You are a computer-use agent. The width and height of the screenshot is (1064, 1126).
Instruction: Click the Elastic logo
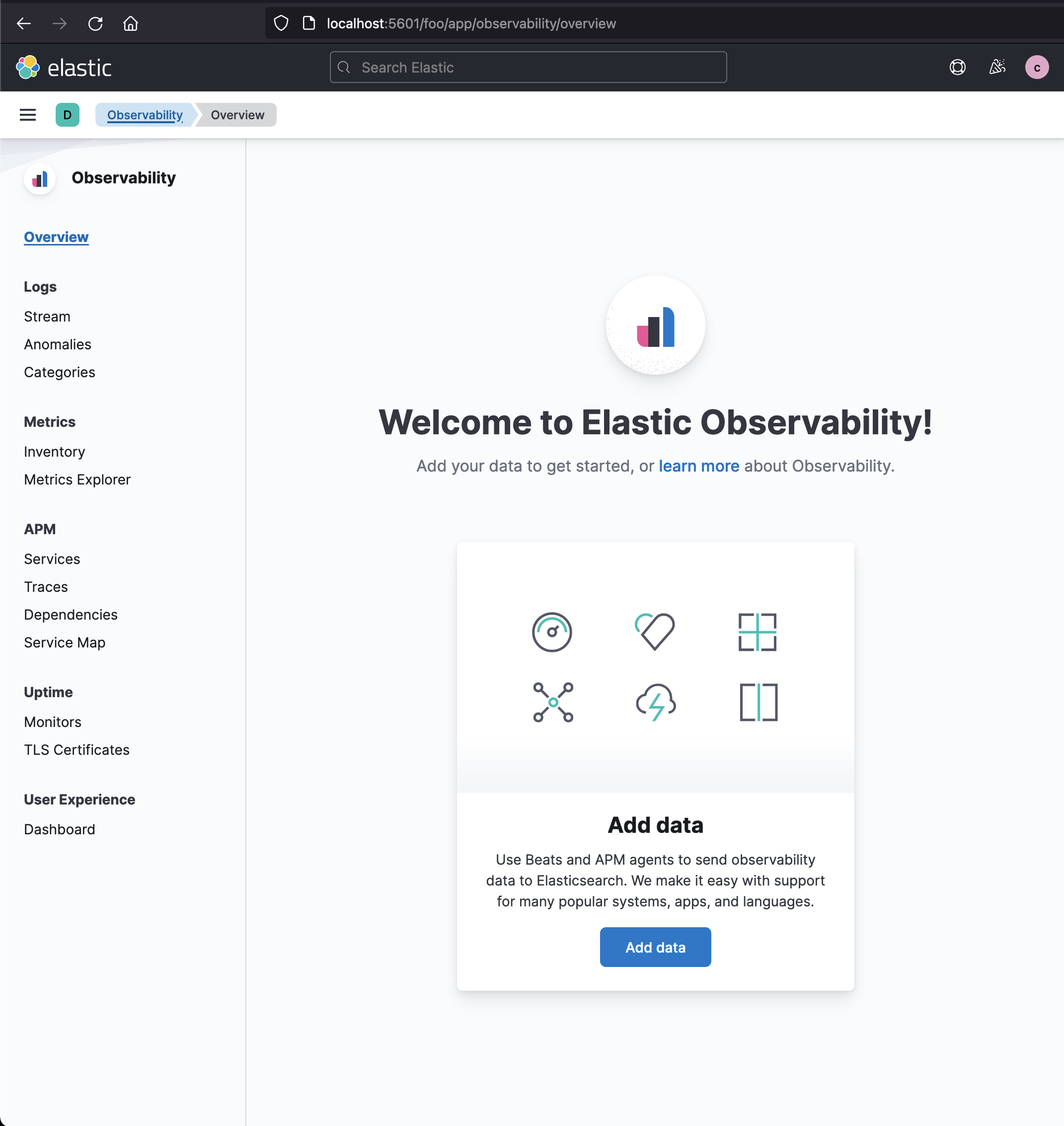64,68
